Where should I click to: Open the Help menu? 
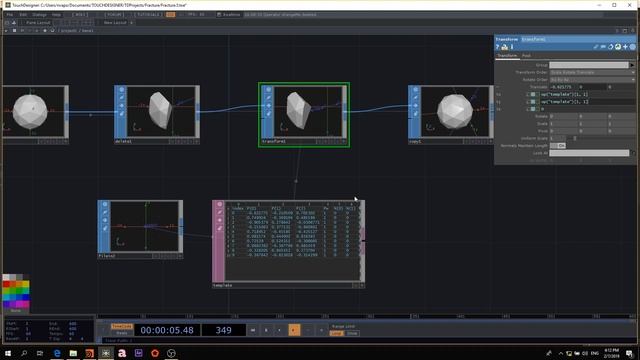56,15
